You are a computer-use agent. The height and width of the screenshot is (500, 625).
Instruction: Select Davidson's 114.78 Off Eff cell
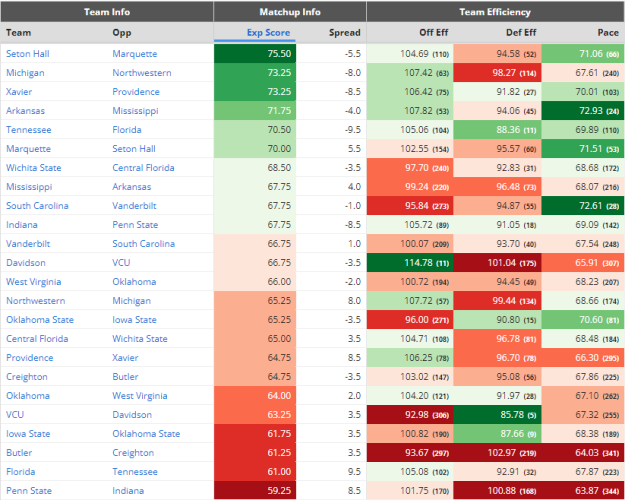[410, 263]
